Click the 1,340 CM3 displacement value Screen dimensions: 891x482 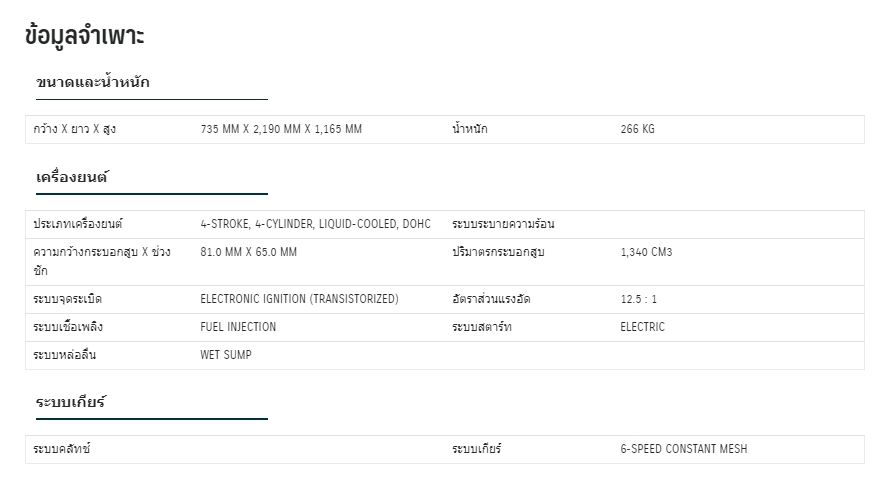pos(646,252)
